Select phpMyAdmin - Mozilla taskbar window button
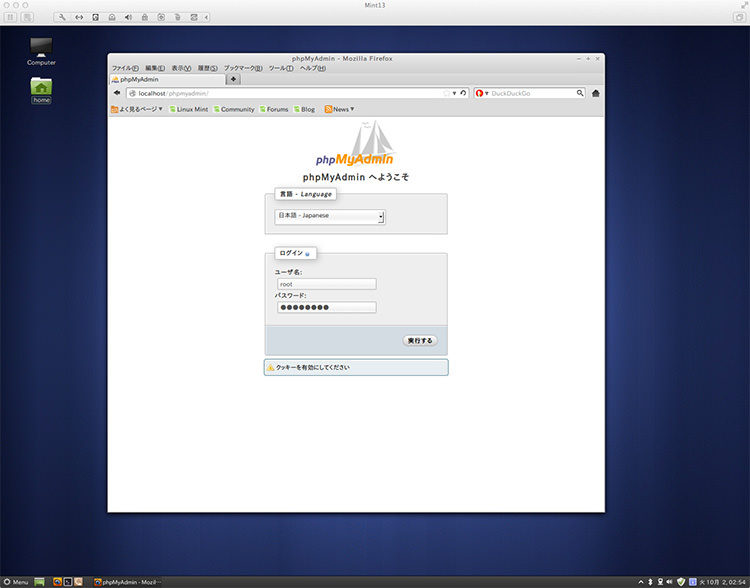750x588 pixels. 127,582
